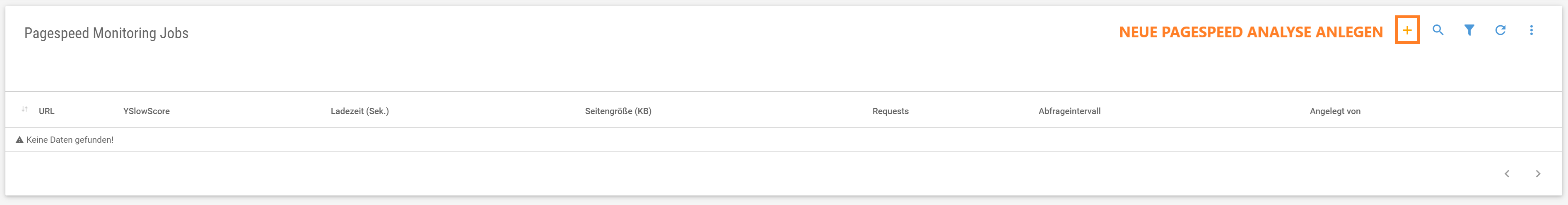Click the 'Keine Daten gefunden!' message row
Viewport: 1568px width, 205px height.
[x=784, y=140]
